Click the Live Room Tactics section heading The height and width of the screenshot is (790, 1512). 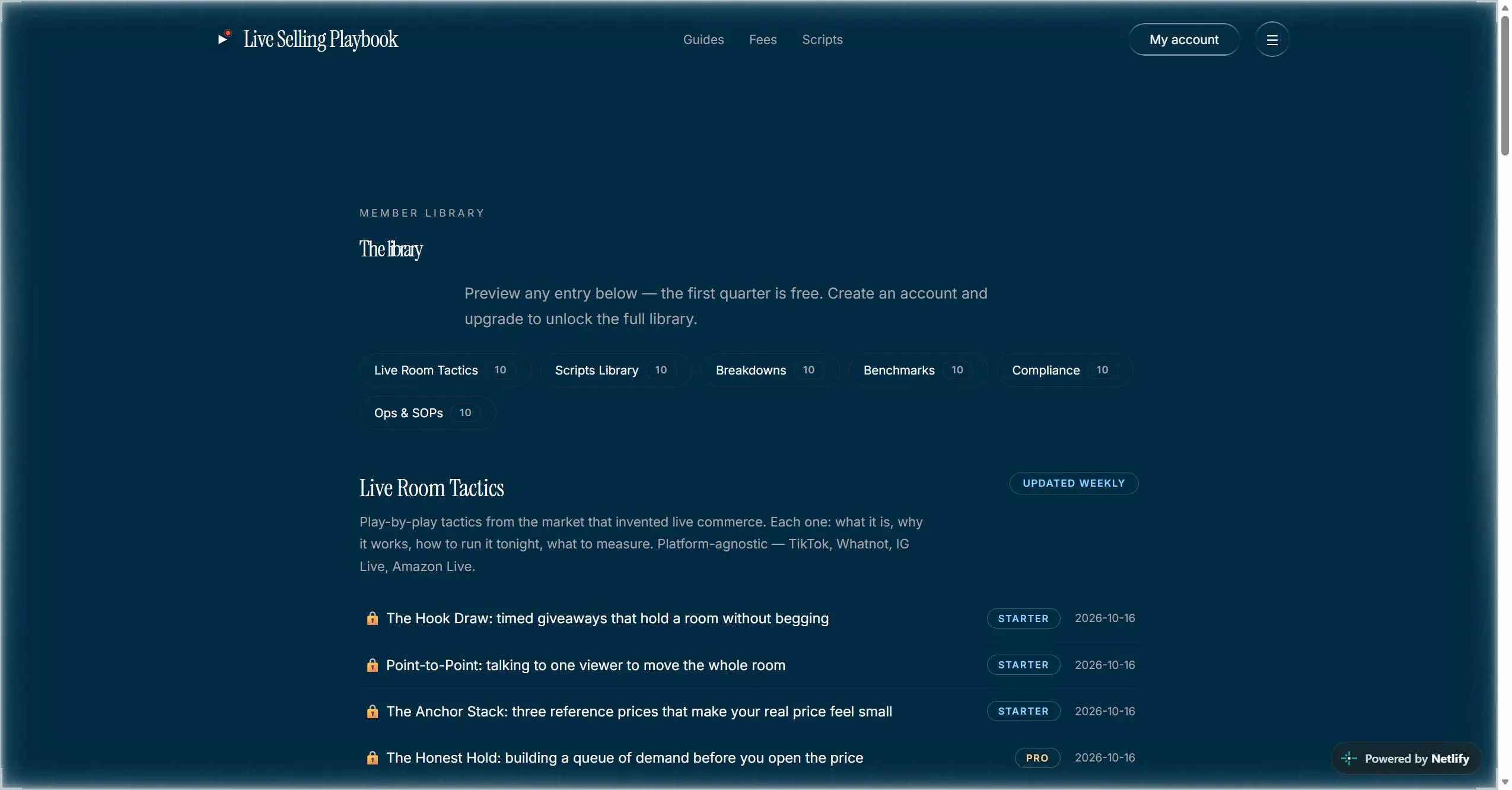pos(431,488)
